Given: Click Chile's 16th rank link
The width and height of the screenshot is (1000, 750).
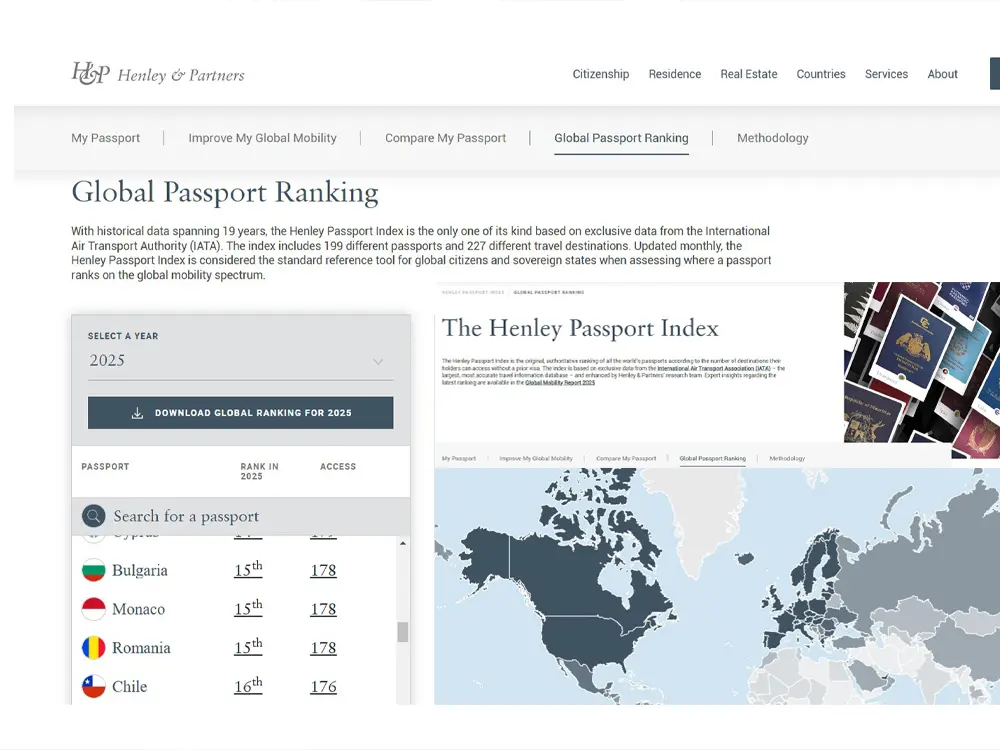Looking at the screenshot, I should [x=248, y=686].
